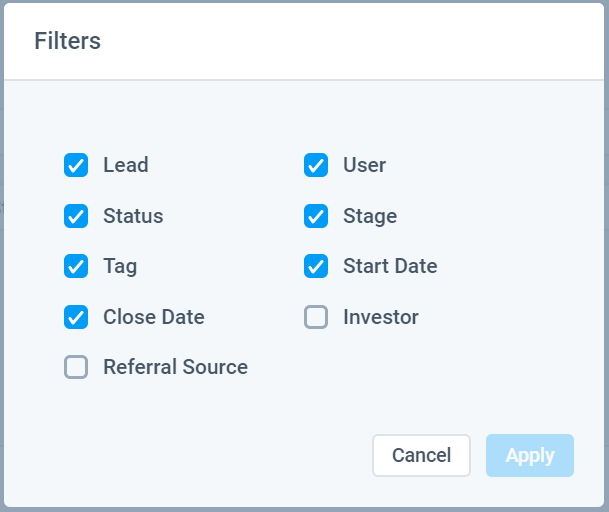
Task: Check the Investor filter checkbox
Action: pyautogui.click(x=316, y=317)
